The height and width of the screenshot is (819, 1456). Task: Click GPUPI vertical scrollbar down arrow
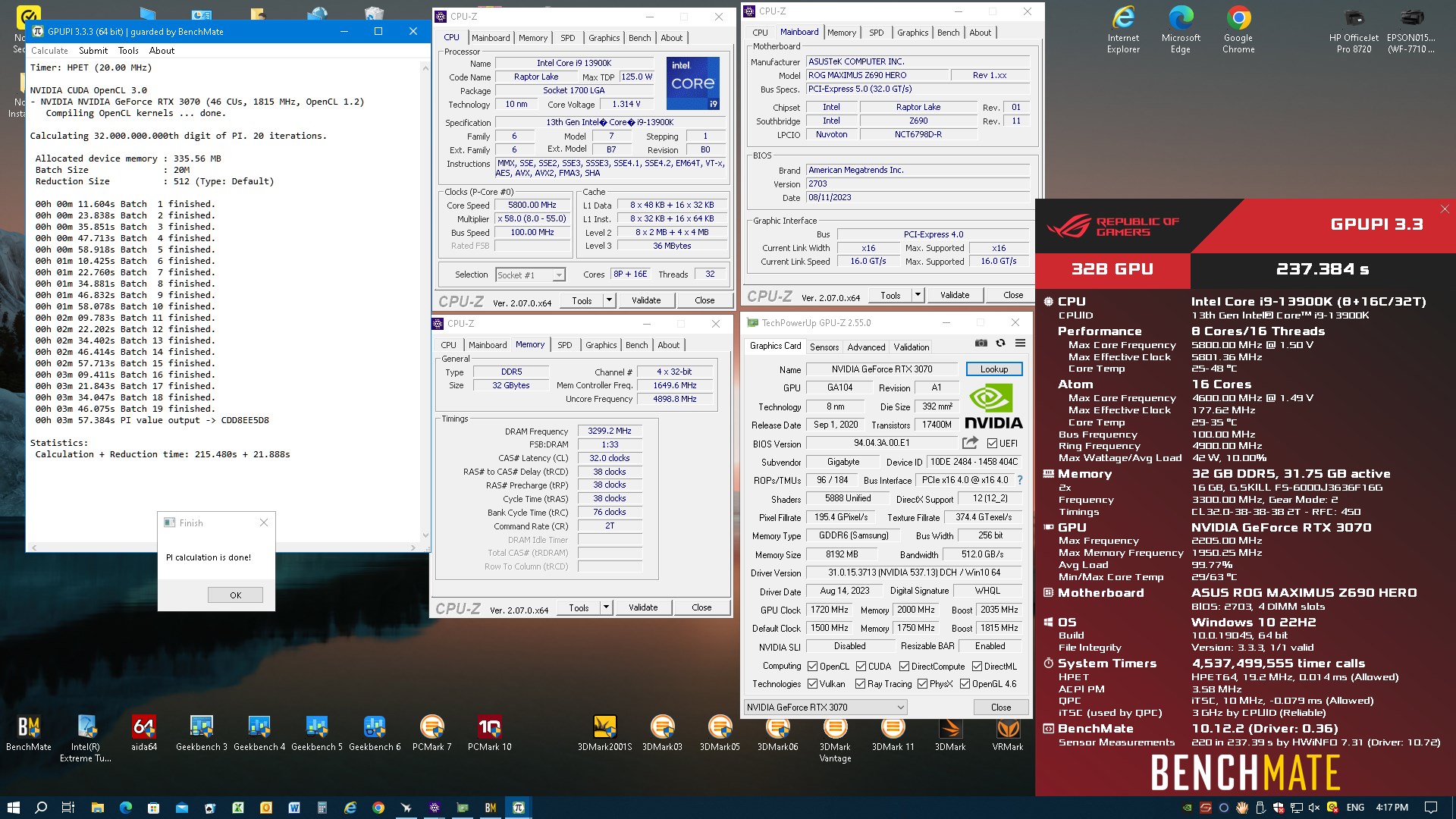pyautogui.click(x=425, y=535)
